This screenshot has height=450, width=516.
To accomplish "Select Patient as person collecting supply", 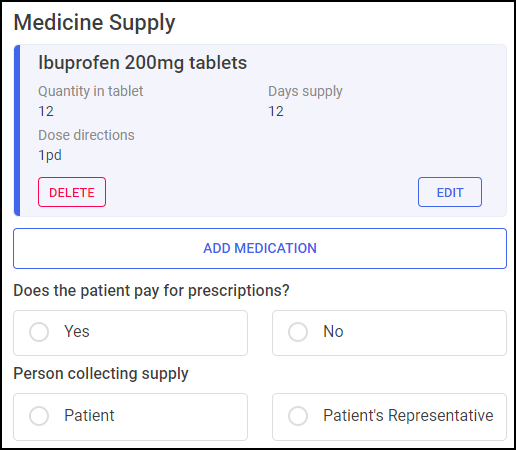I will tap(130, 417).
